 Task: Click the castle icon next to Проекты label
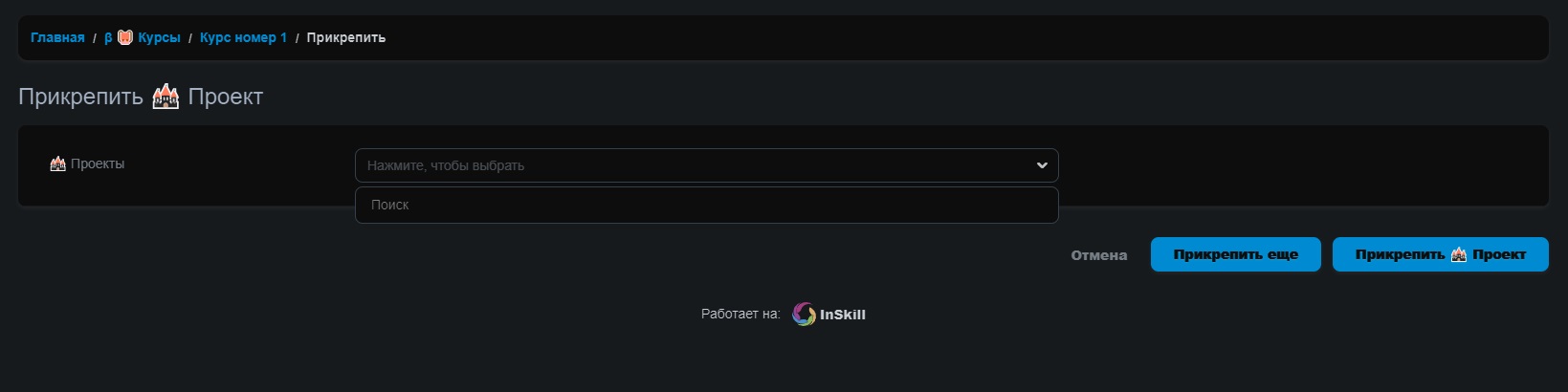pyautogui.click(x=57, y=164)
